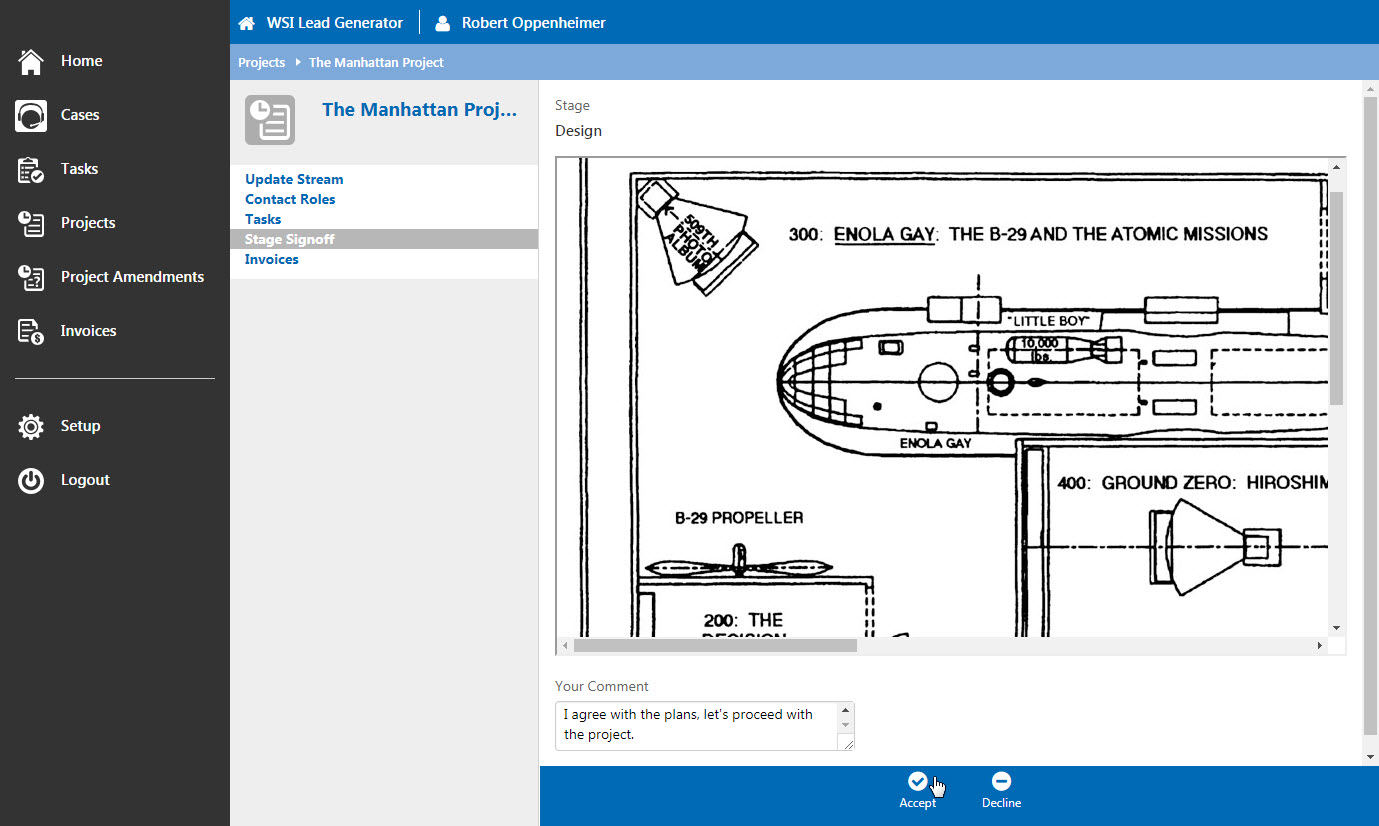Image resolution: width=1379 pixels, height=826 pixels.
Task: Click the Project Amendments icon
Action: [x=31, y=277]
